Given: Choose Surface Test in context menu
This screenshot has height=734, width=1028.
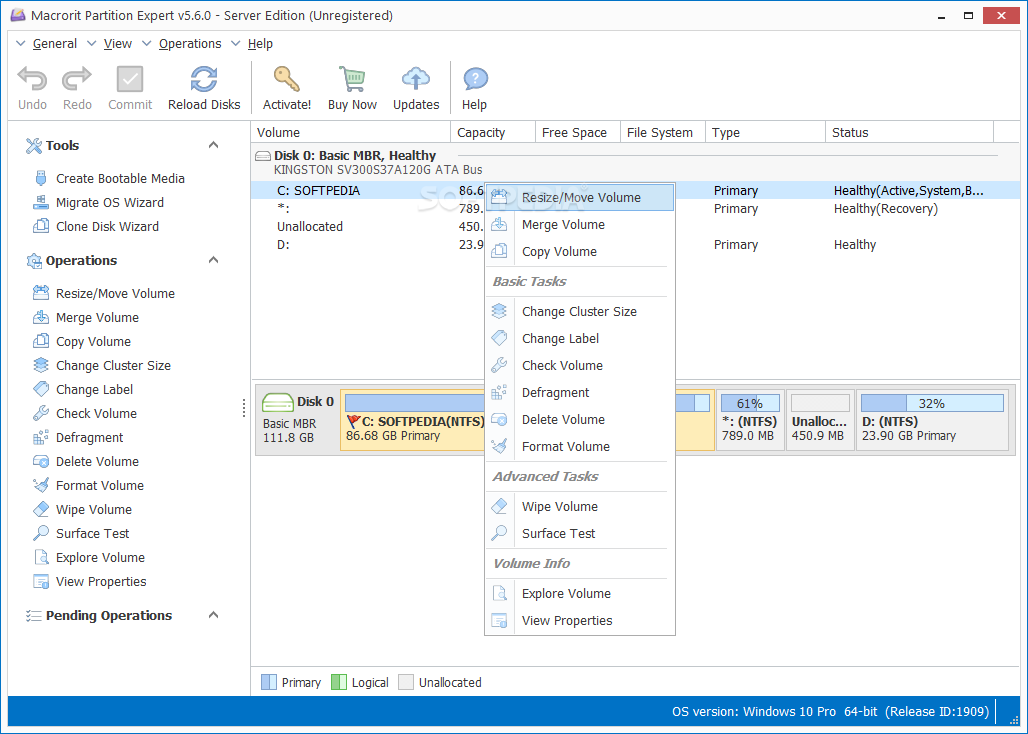Looking at the screenshot, I should pyautogui.click(x=580, y=533).
